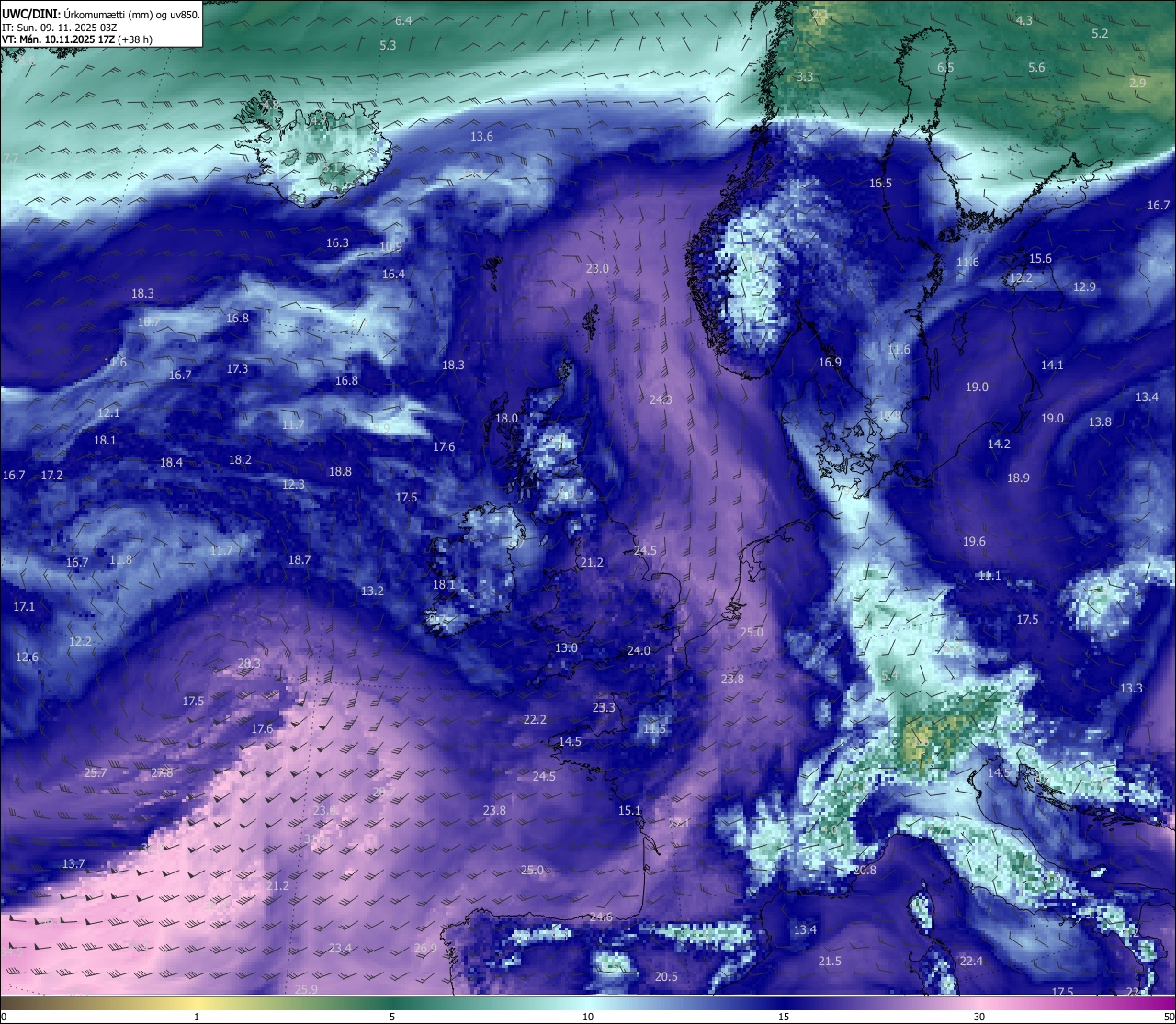Click the 14.5 value label
1176x1024 pixels.
[x=570, y=741]
